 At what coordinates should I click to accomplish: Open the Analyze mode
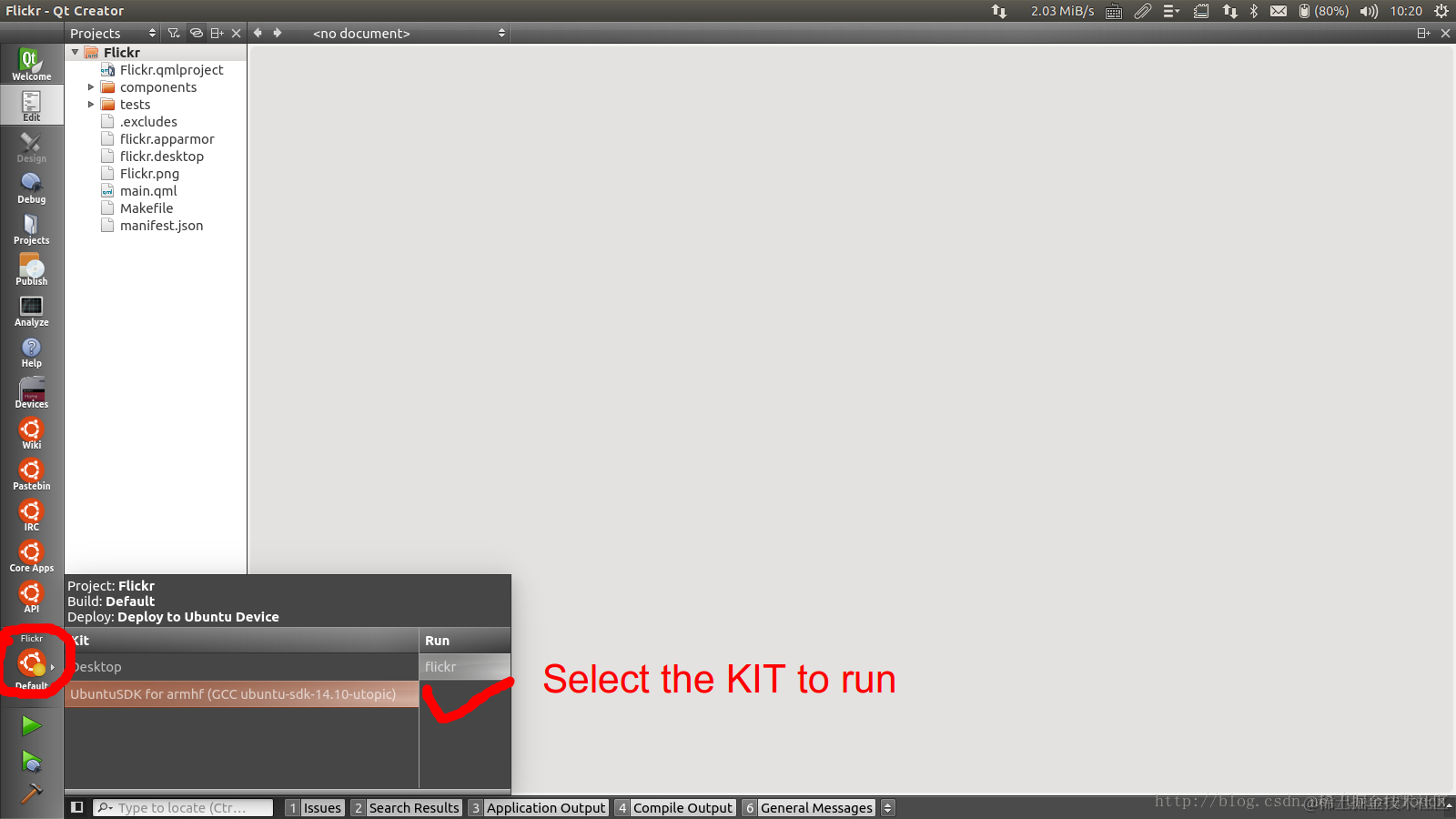coord(31,310)
